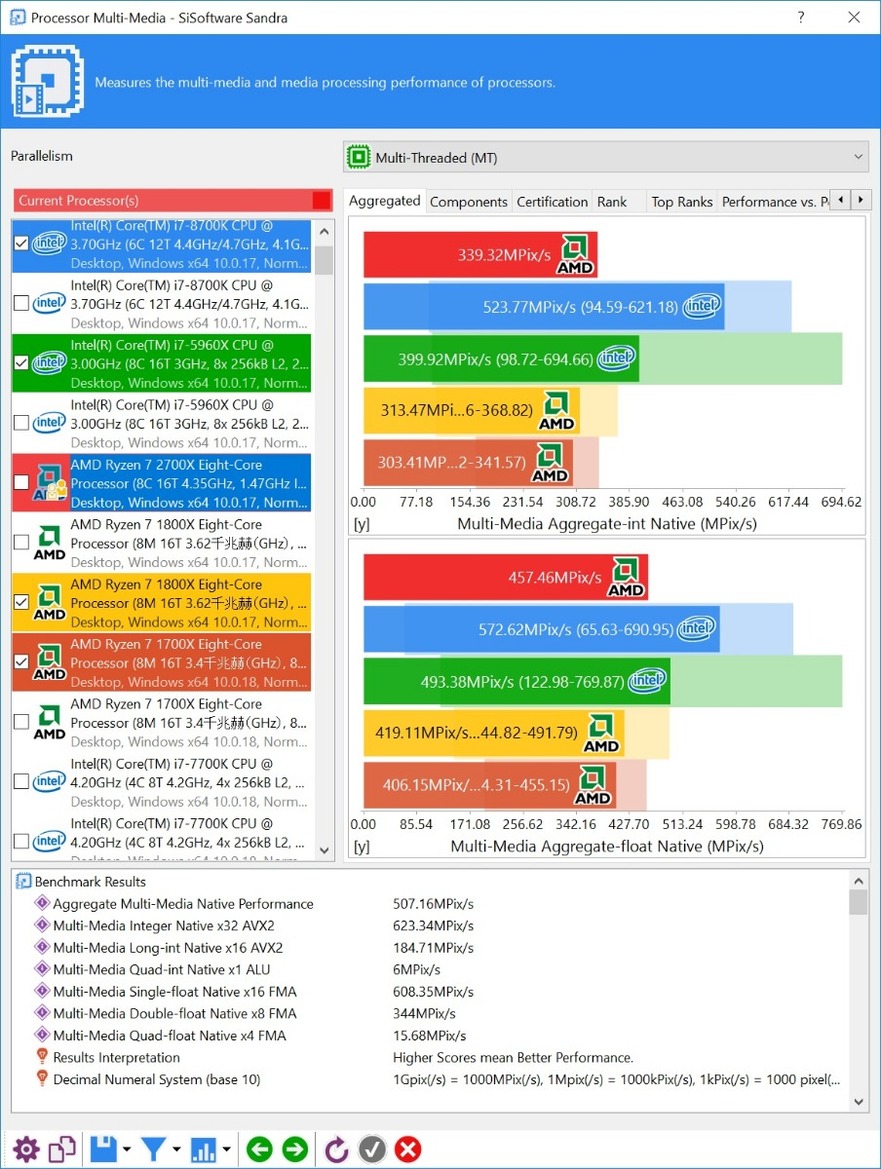Image resolution: width=881 pixels, height=1169 pixels.
Task: Click the Current Processor(s) header bar
Action: point(173,200)
